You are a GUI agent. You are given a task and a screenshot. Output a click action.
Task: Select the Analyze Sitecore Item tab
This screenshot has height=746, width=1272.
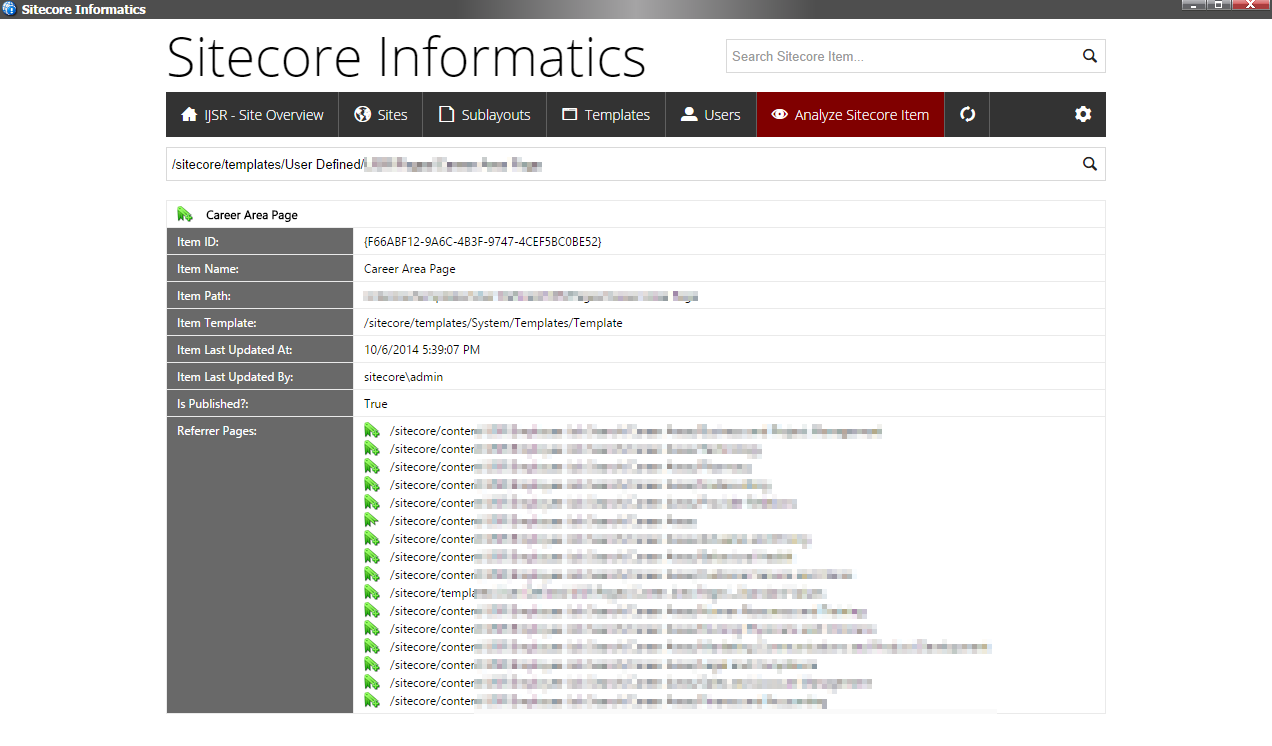[850, 115]
